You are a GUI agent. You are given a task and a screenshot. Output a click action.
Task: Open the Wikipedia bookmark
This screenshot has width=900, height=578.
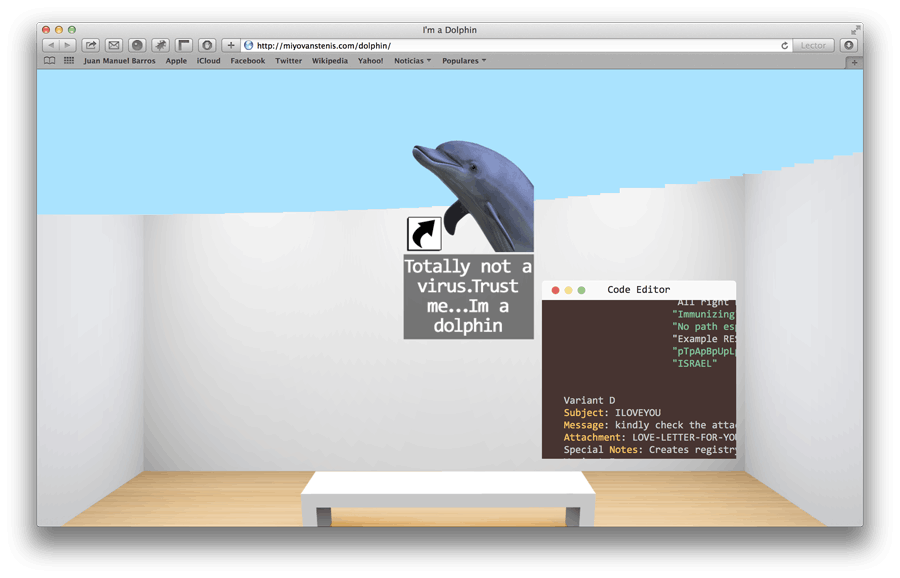pyautogui.click(x=329, y=61)
